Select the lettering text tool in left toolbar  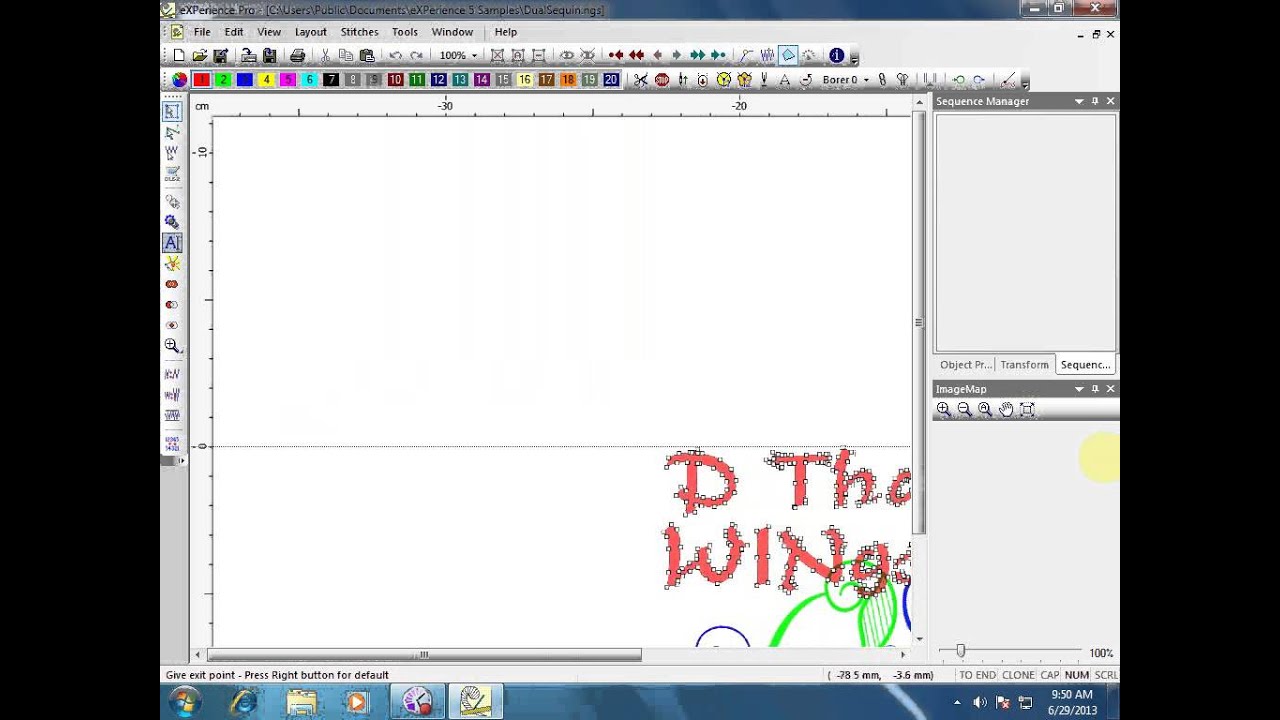click(172, 242)
